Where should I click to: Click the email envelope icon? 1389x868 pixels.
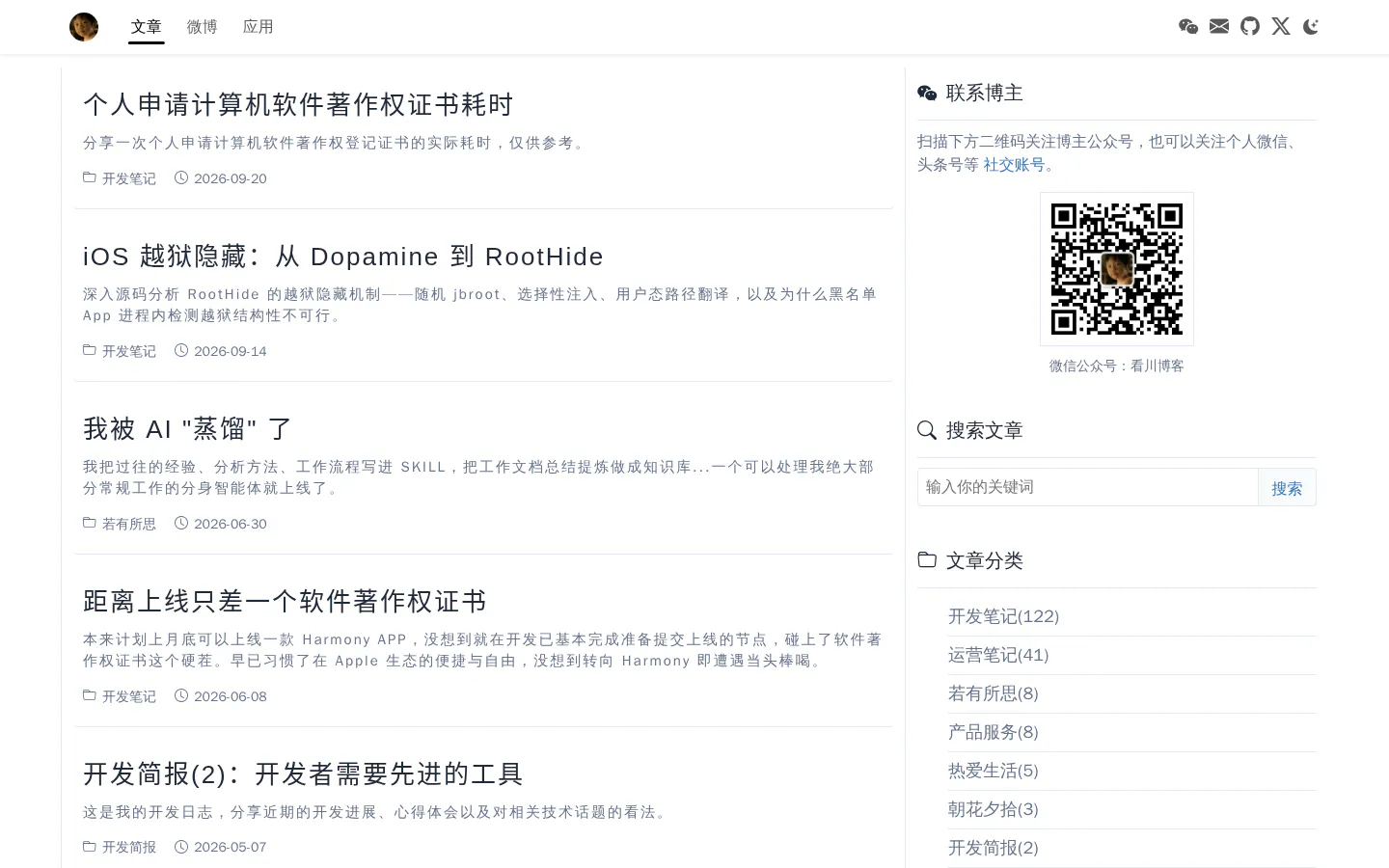(x=1219, y=27)
